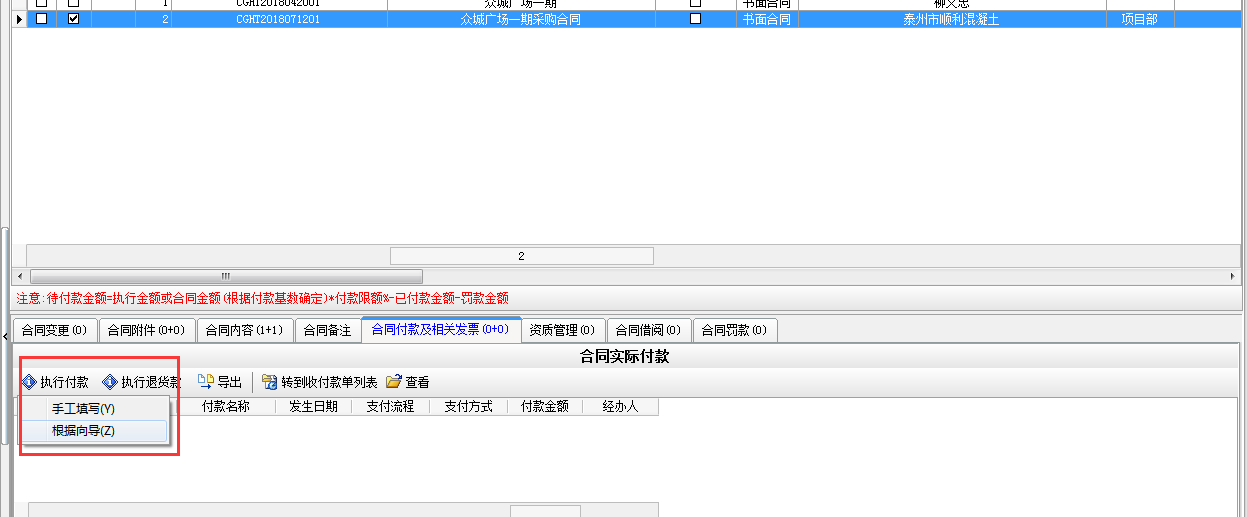Choose 手工填写(Y) from the dropdown menu

84,409
